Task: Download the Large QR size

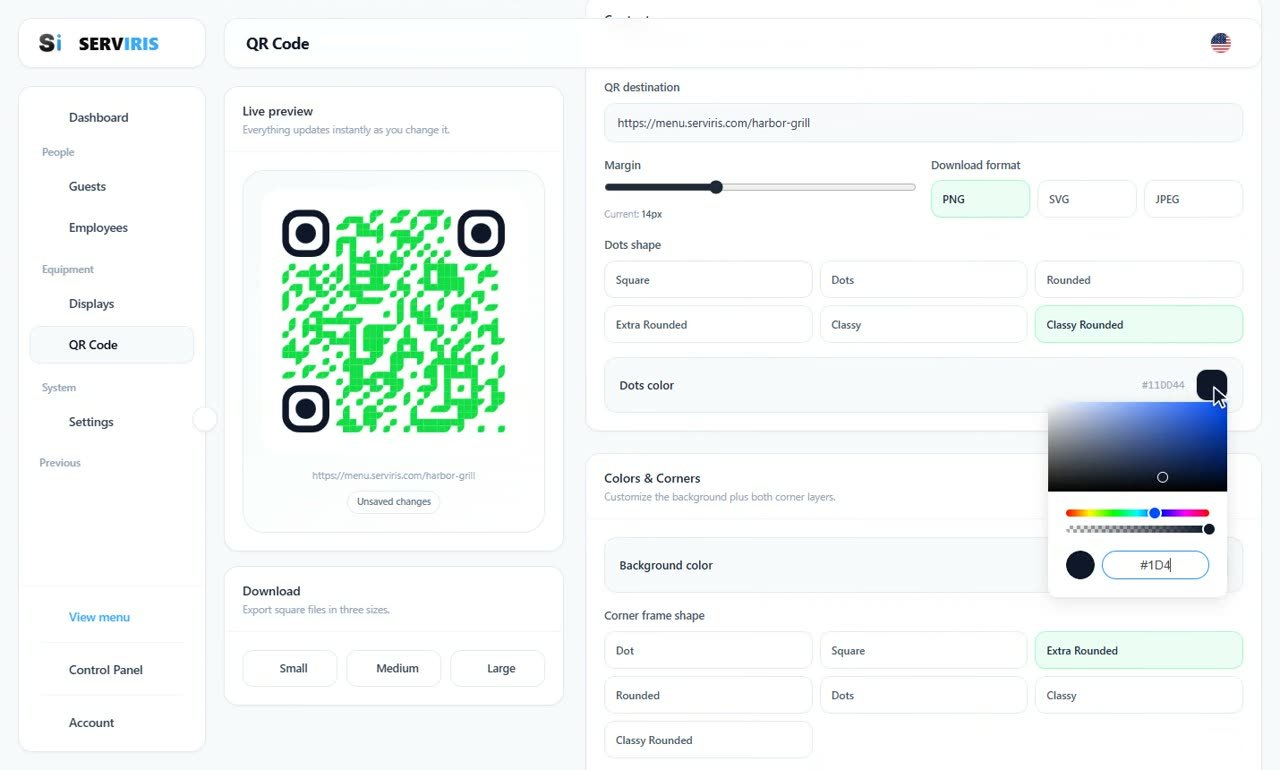Action: point(498,668)
